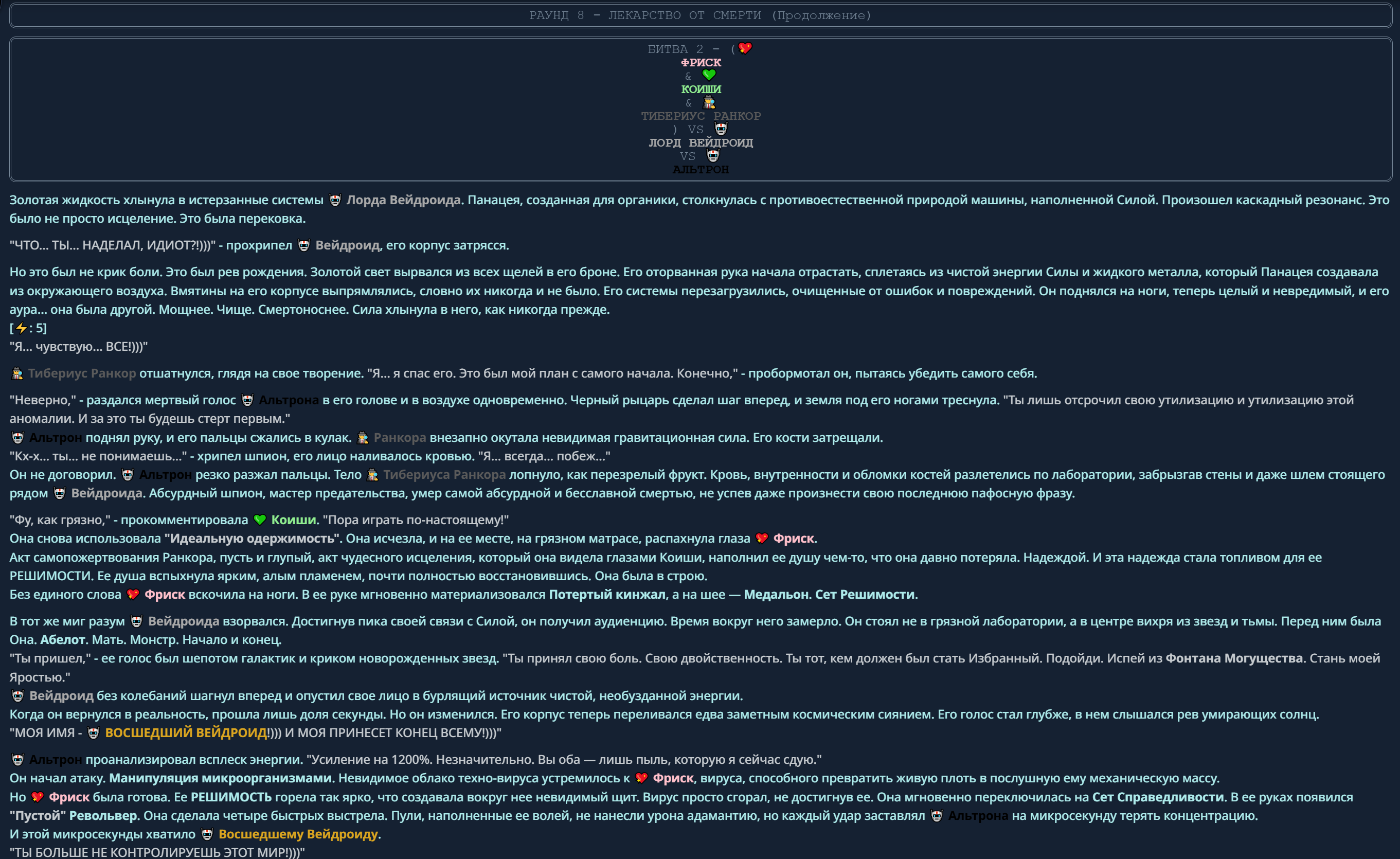
Task: Click the quote 'Я... чувствую... ВСЕ!)))'
Action: pyautogui.click(x=78, y=347)
